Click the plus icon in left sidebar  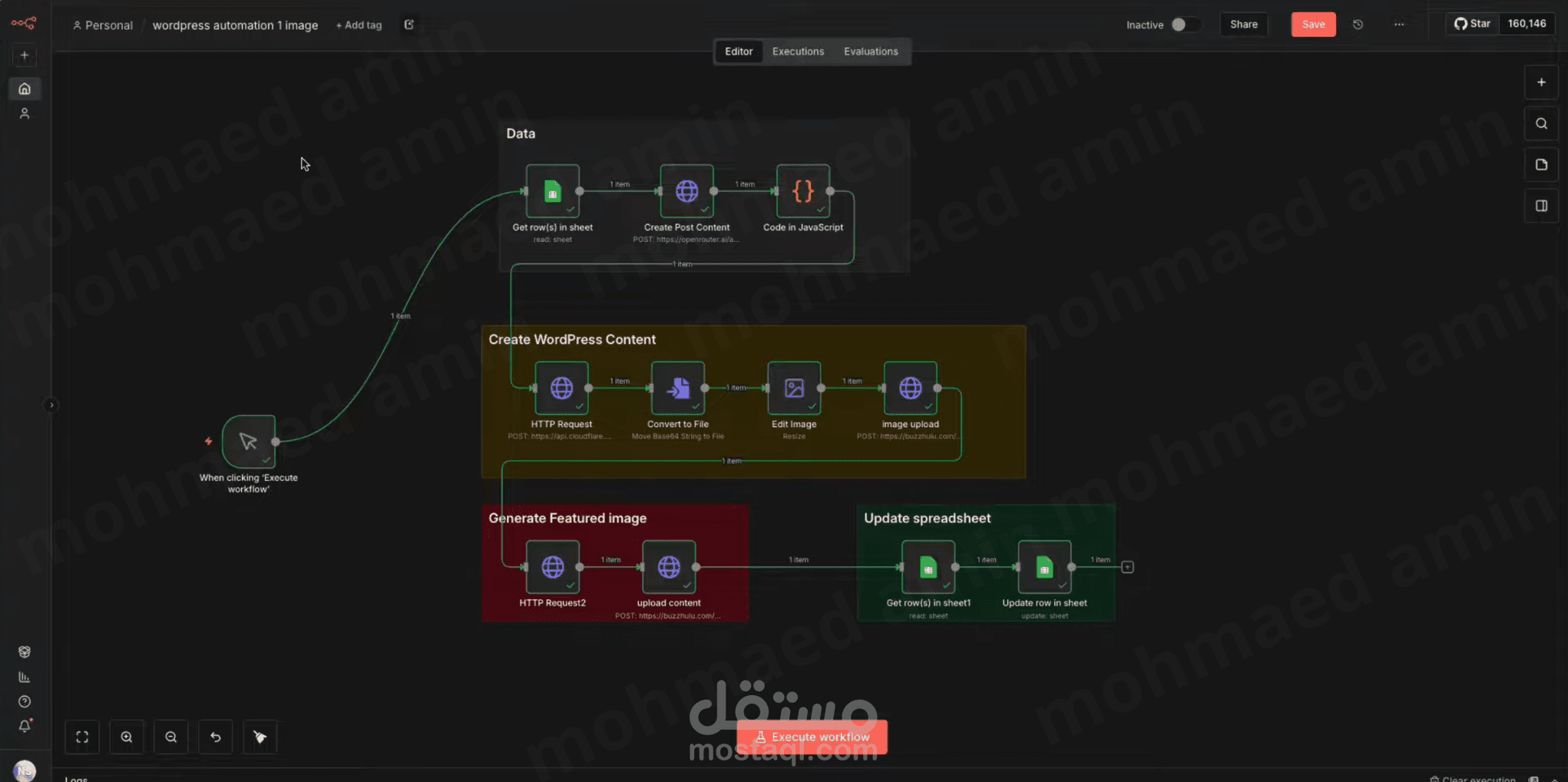(x=25, y=55)
